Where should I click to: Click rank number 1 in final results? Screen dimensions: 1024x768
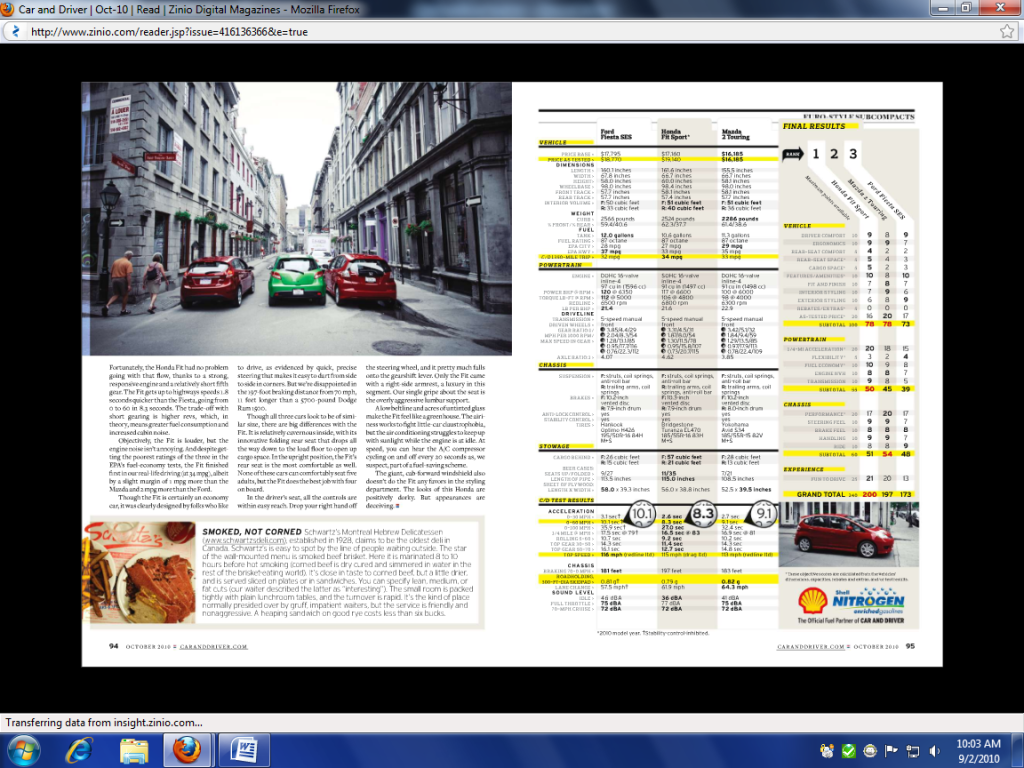click(x=815, y=154)
